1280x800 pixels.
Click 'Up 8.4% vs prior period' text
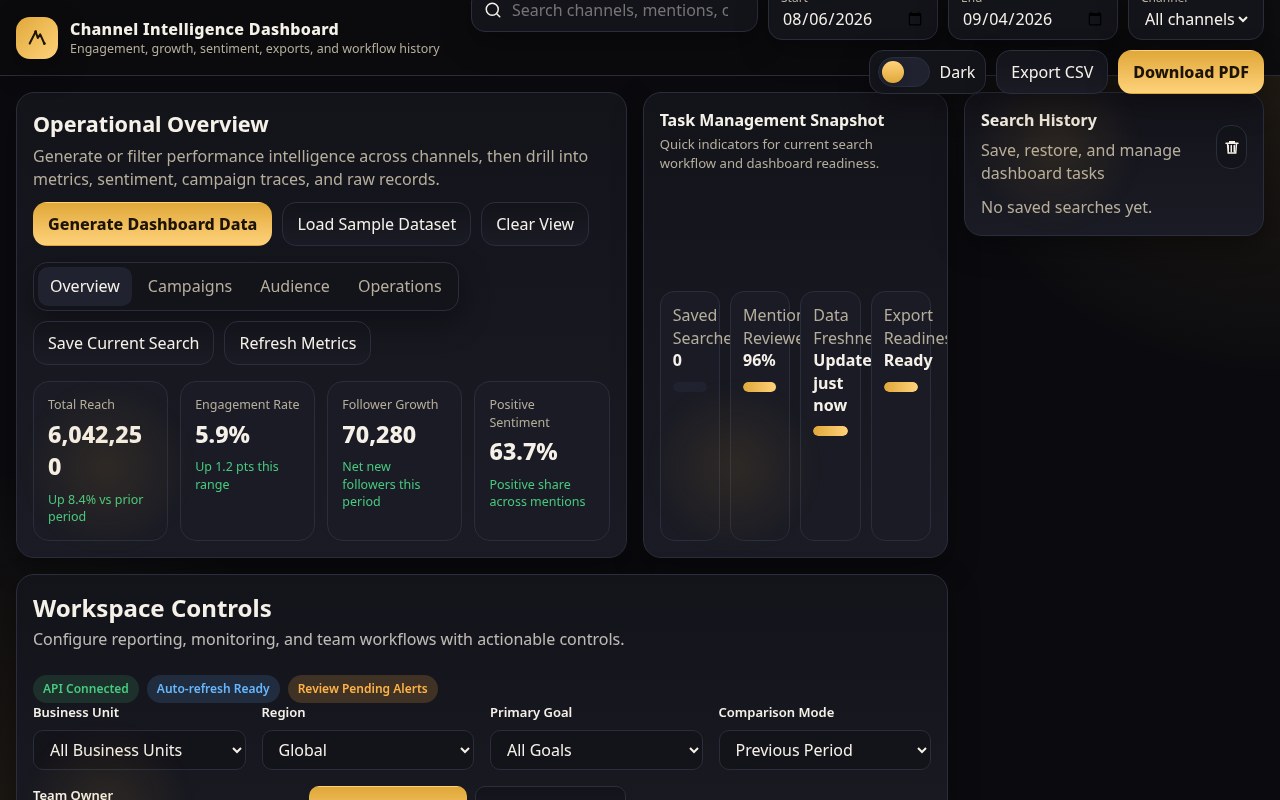tap(96, 508)
